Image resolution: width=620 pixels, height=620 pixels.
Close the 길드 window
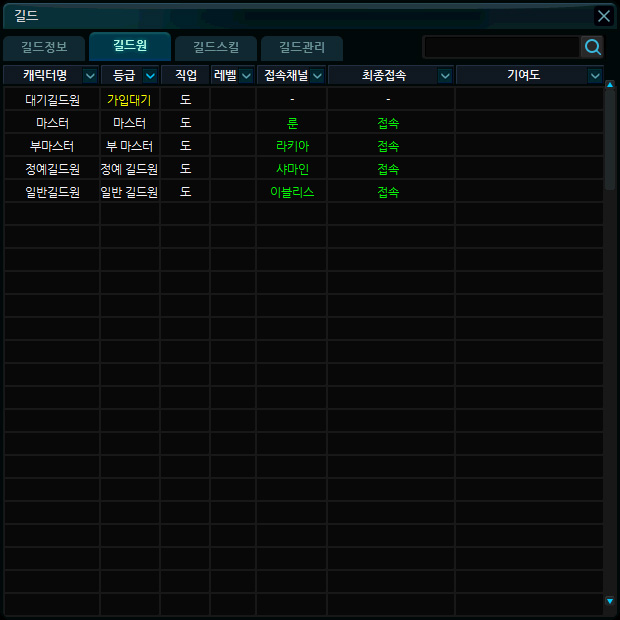point(603,16)
